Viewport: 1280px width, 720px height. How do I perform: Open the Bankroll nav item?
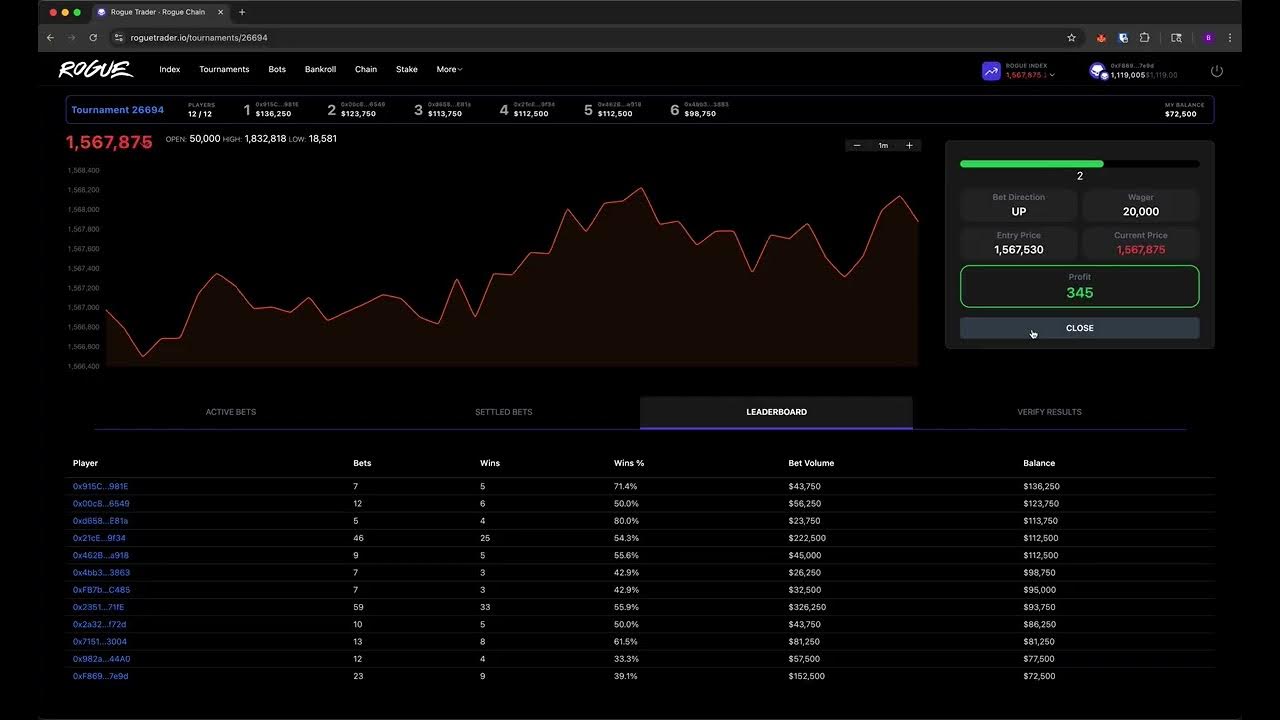pos(320,69)
